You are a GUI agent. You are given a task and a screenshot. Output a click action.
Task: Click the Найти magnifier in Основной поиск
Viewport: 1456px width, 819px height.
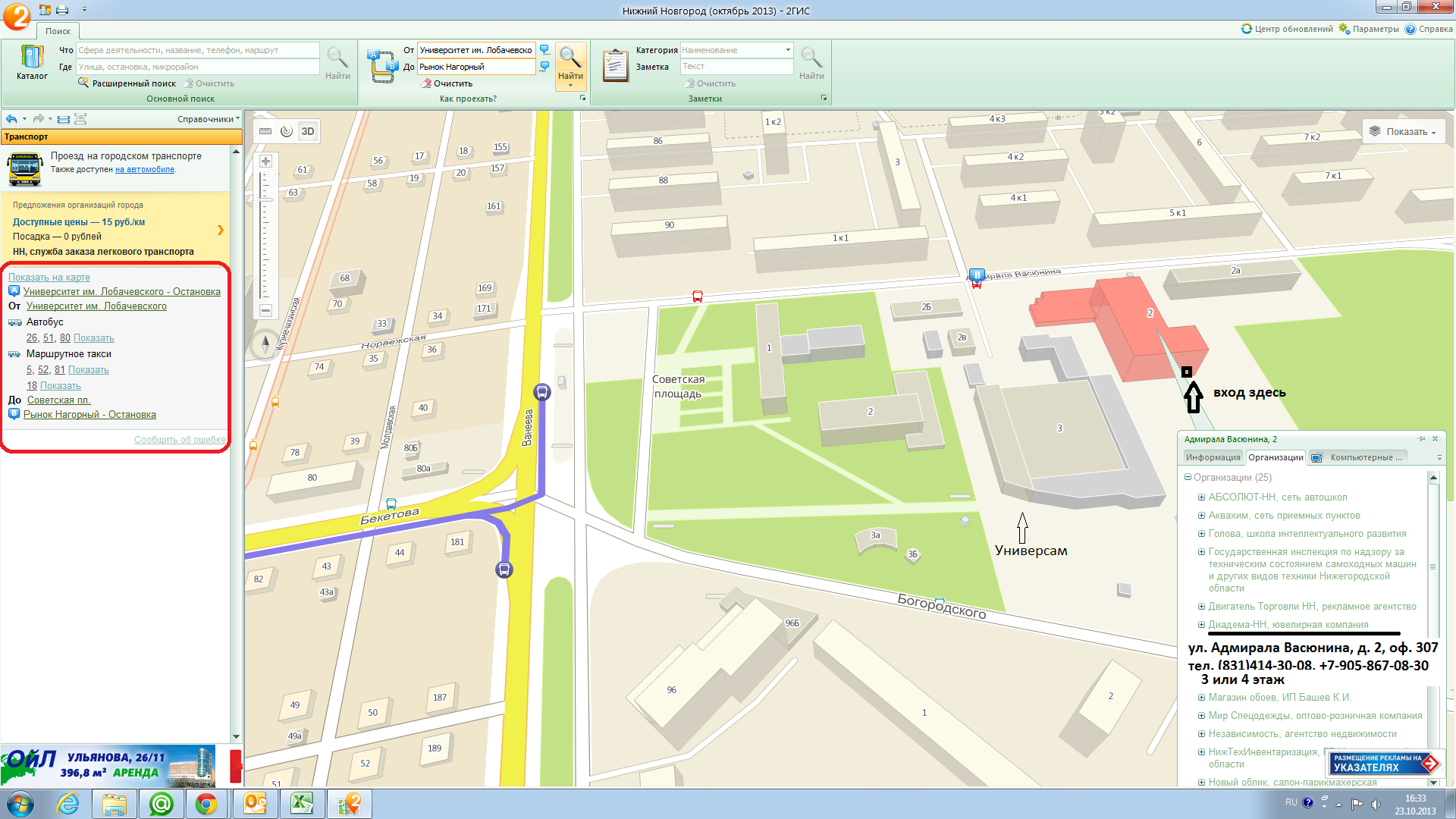tap(337, 62)
